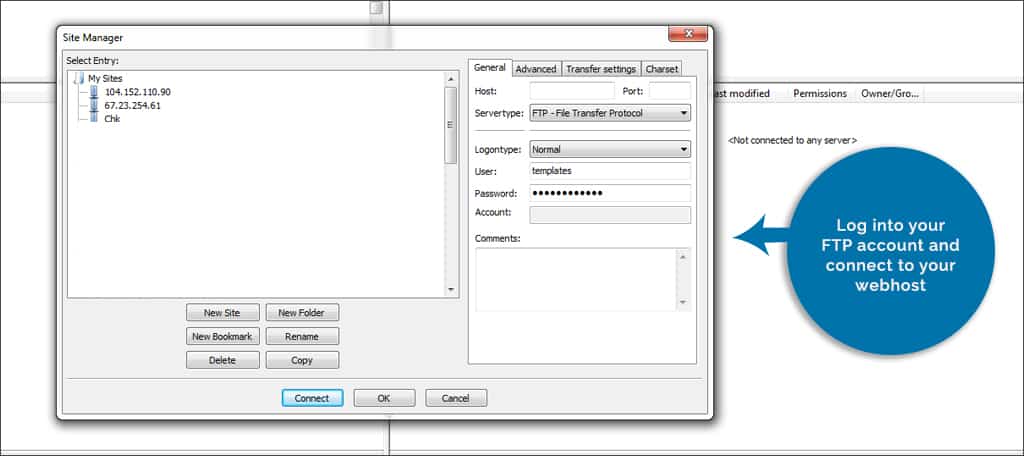Click the server icon next to 104.152.110.90
Screen dimensions: 1024x456
coord(93,92)
